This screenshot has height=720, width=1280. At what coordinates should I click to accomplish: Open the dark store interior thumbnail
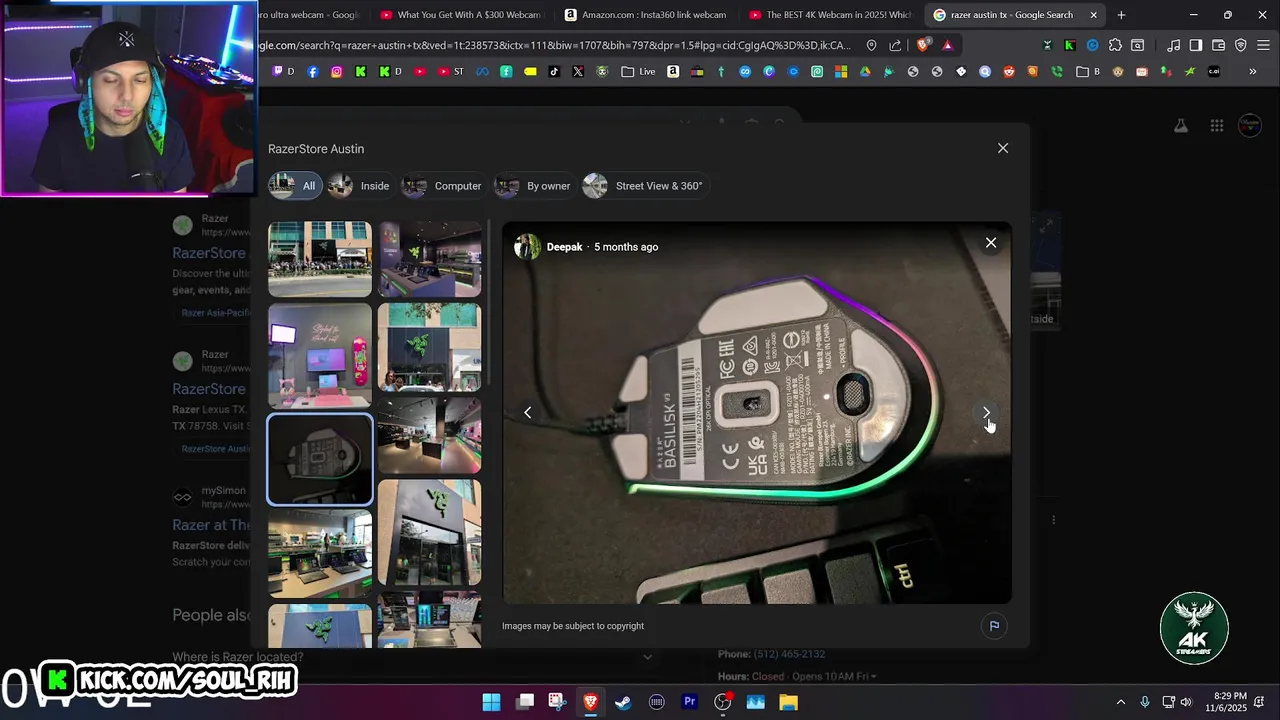point(430,435)
